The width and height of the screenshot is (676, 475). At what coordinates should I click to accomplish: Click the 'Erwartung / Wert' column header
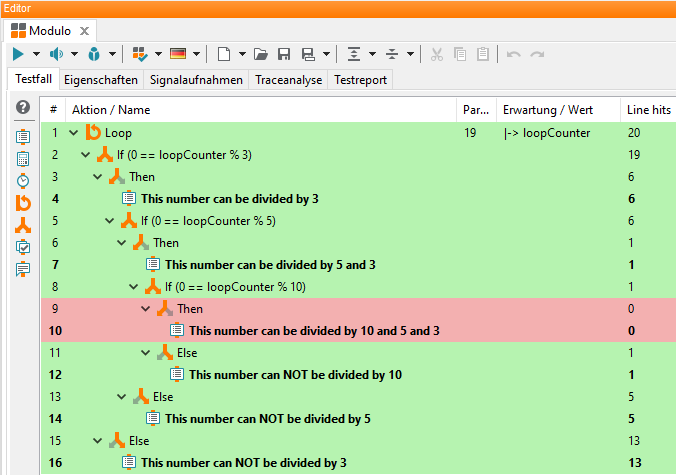(x=558, y=110)
